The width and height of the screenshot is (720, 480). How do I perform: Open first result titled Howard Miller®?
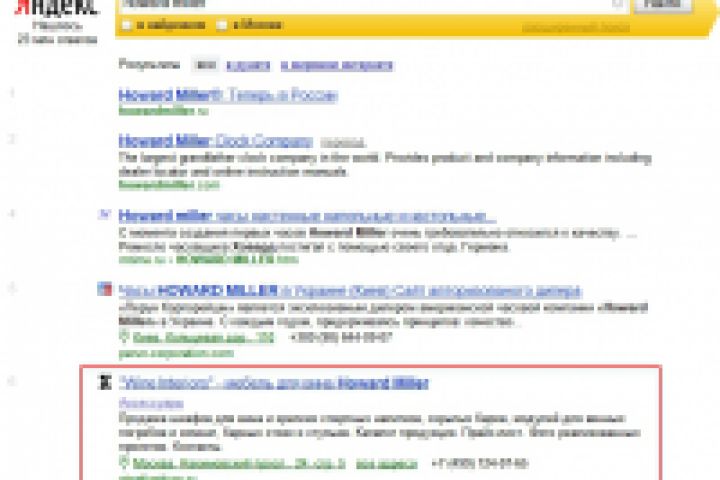(228, 96)
